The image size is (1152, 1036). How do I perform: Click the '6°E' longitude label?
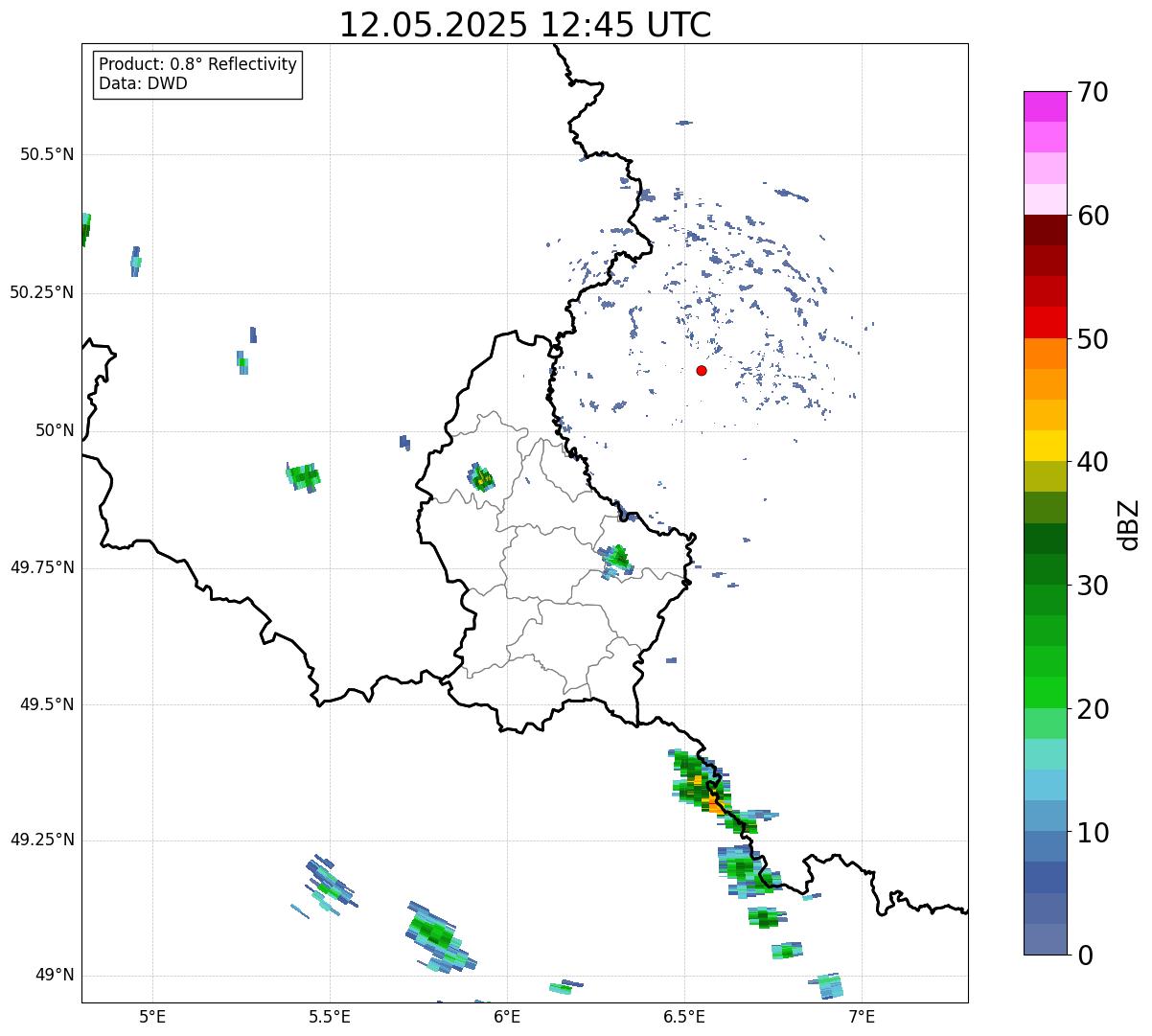click(507, 1016)
